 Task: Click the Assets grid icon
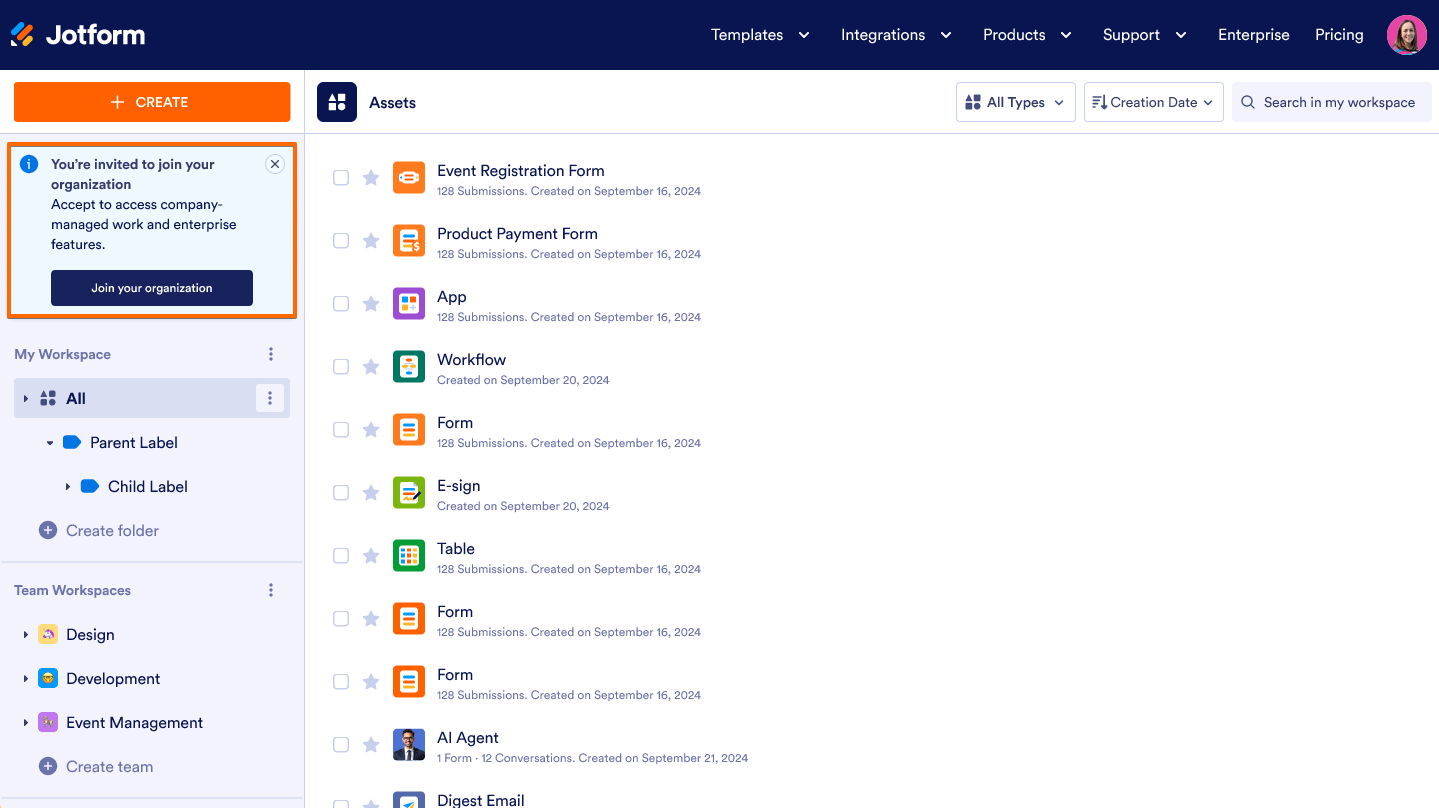point(337,102)
